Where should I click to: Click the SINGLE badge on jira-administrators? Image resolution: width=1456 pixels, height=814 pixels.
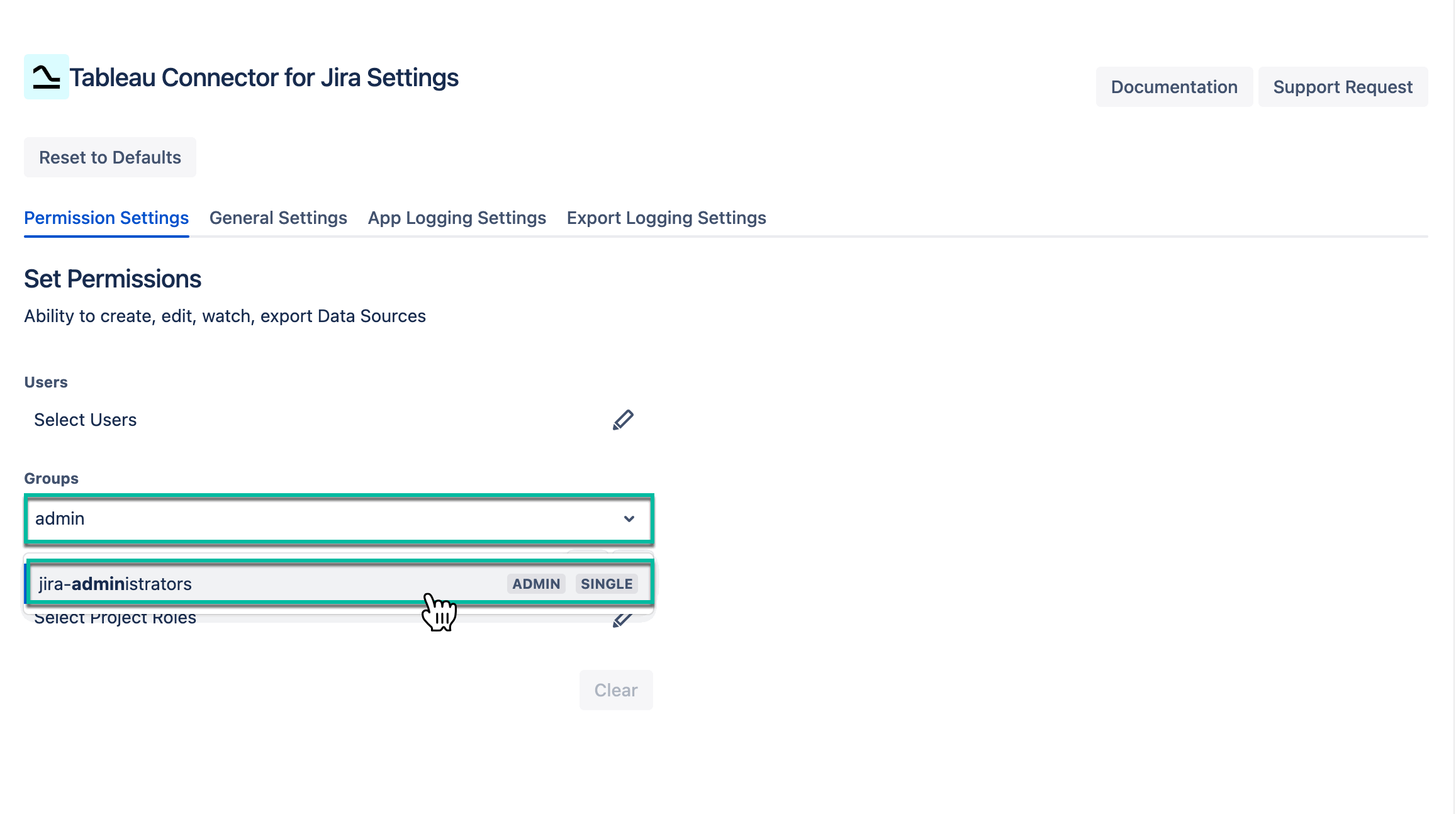tap(606, 583)
